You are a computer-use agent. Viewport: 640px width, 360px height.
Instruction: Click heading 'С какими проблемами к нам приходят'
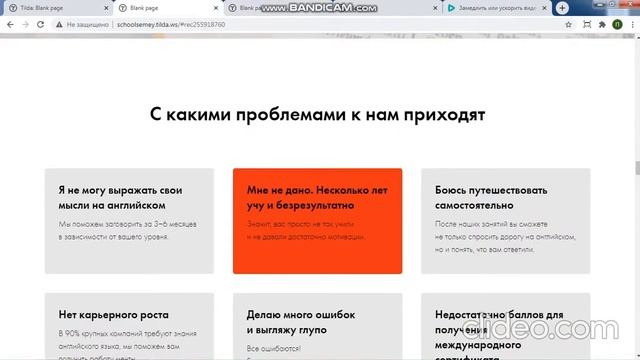[x=318, y=114]
